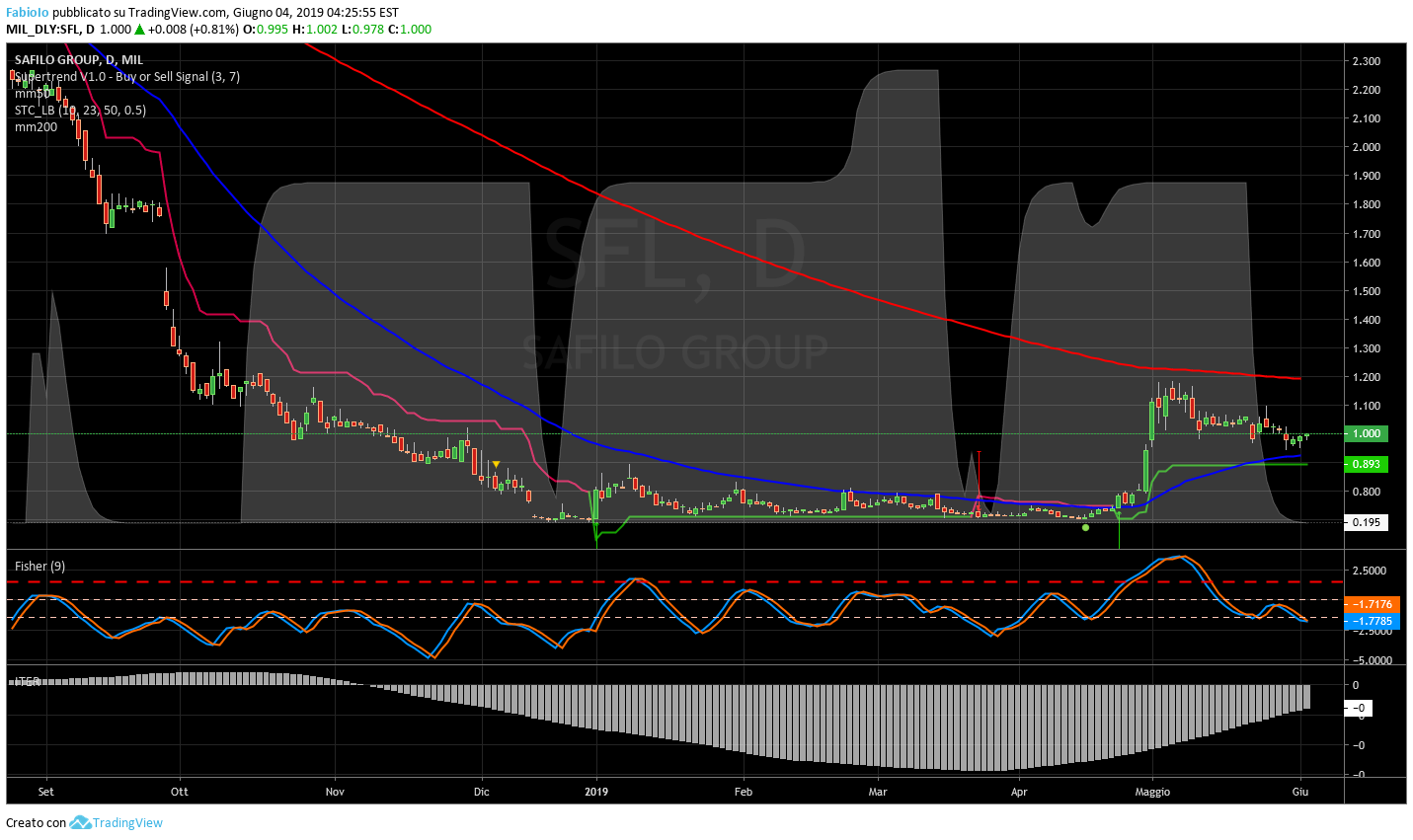Click the mm50 indicator label
Screen dimensions: 1413x840
tap(33, 94)
